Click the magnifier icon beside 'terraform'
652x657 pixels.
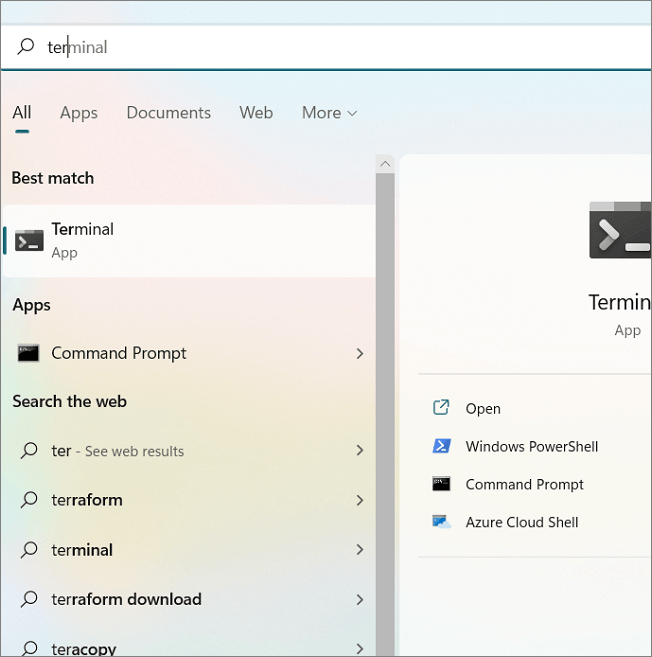(29, 500)
